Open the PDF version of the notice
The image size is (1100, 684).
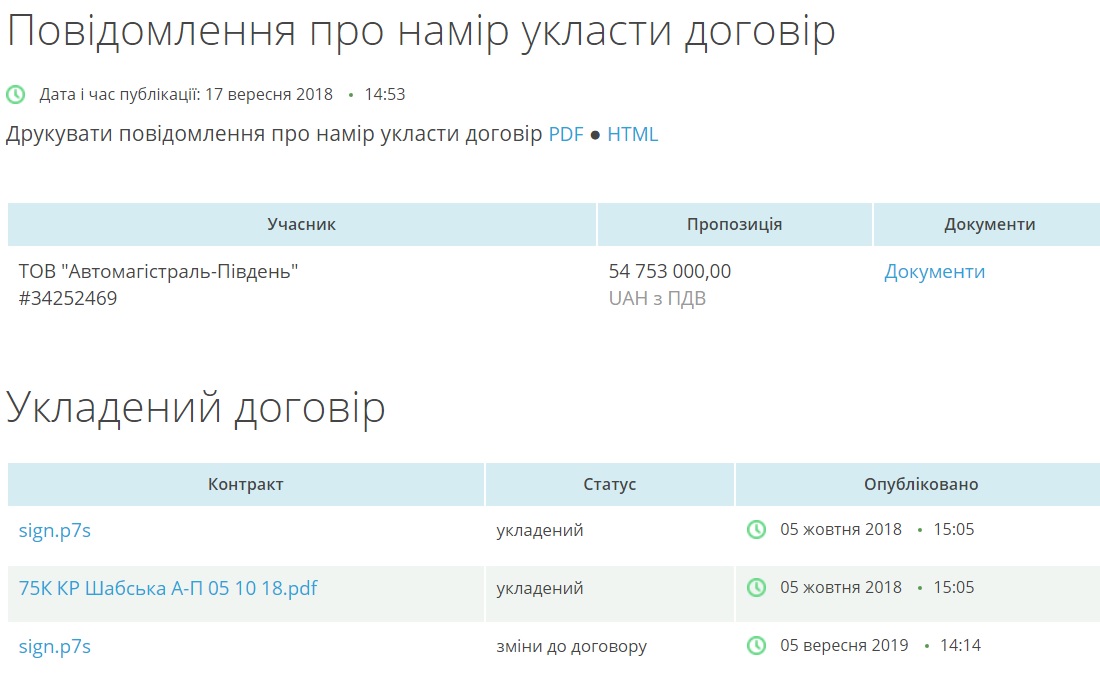(565, 134)
